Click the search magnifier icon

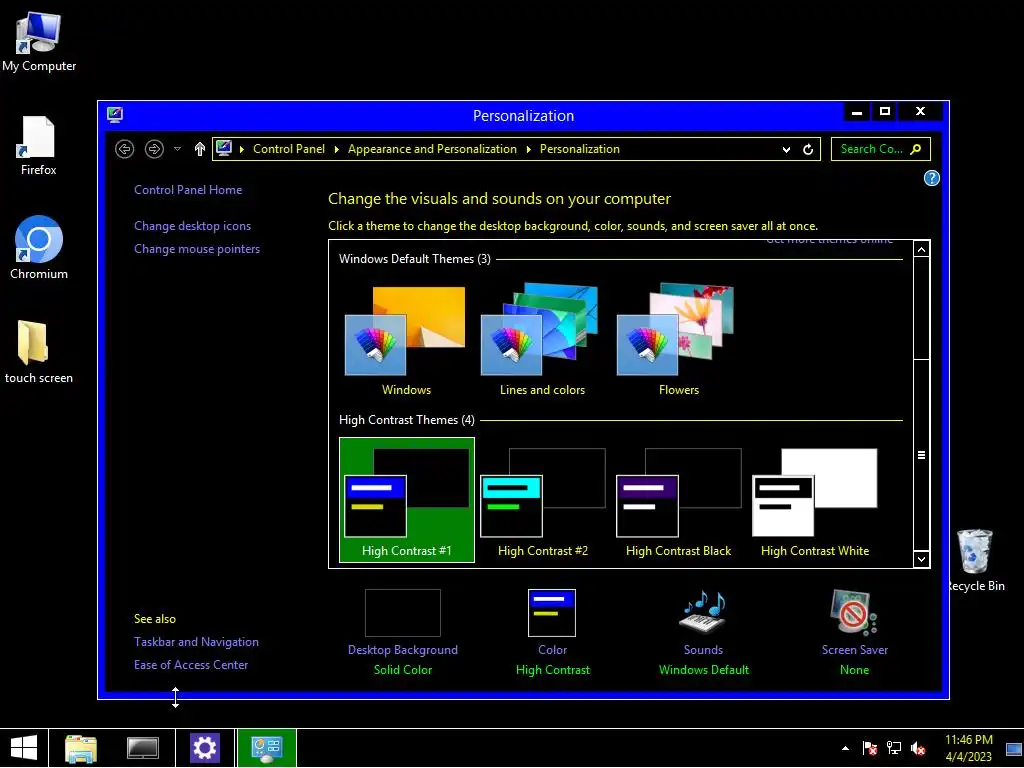click(x=916, y=149)
